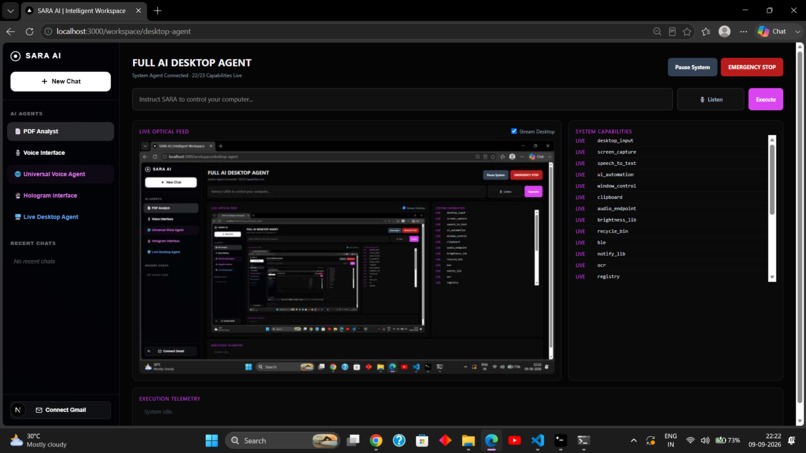Click the live optical feed preview

click(x=347, y=257)
